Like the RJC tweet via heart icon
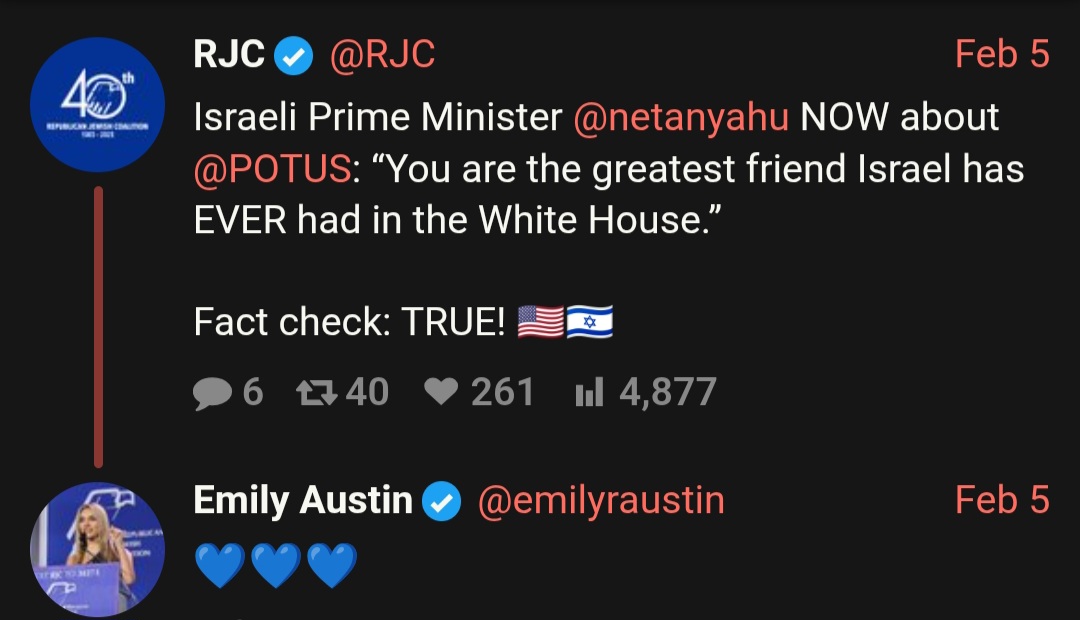The image size is (1080, 620). pyautogui.click(x=441, y=392)
